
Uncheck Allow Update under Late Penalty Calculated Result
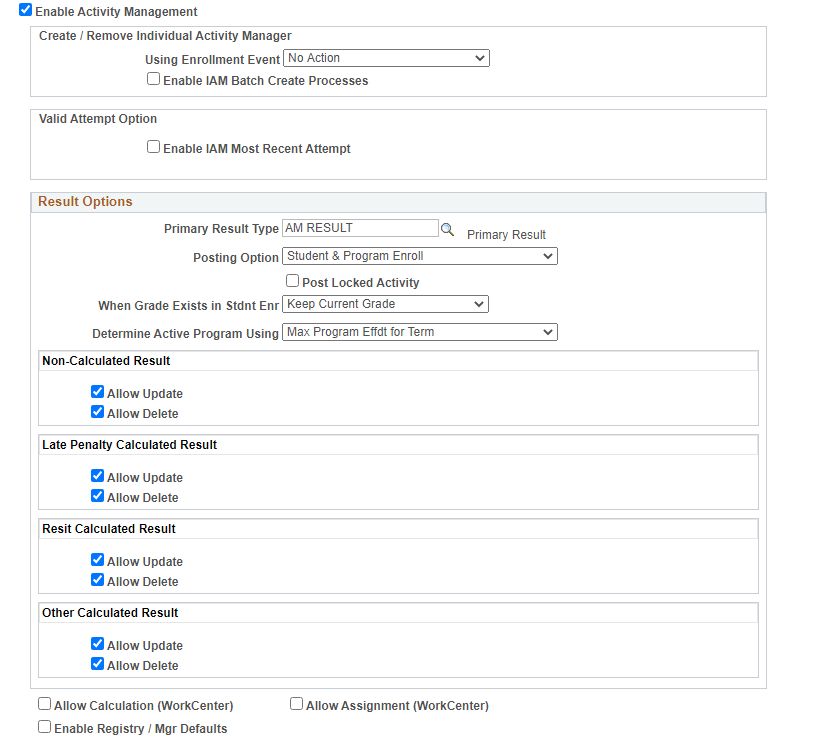coord(97,476)
